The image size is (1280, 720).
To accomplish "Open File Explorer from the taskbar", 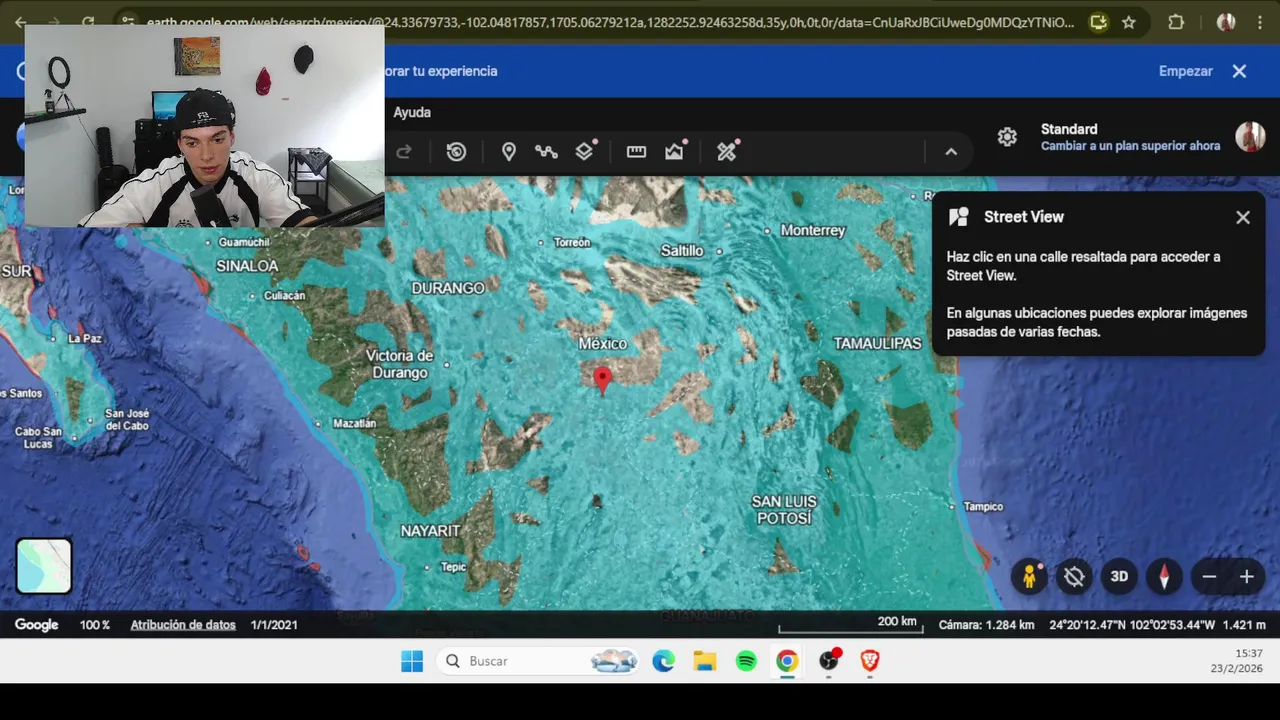I will click(705, 661).
